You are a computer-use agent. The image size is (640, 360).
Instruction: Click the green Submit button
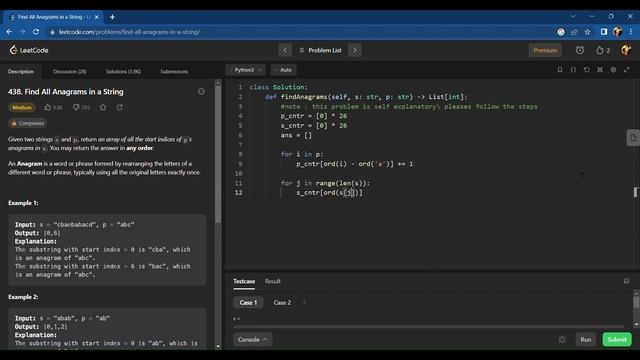[617, 340]
